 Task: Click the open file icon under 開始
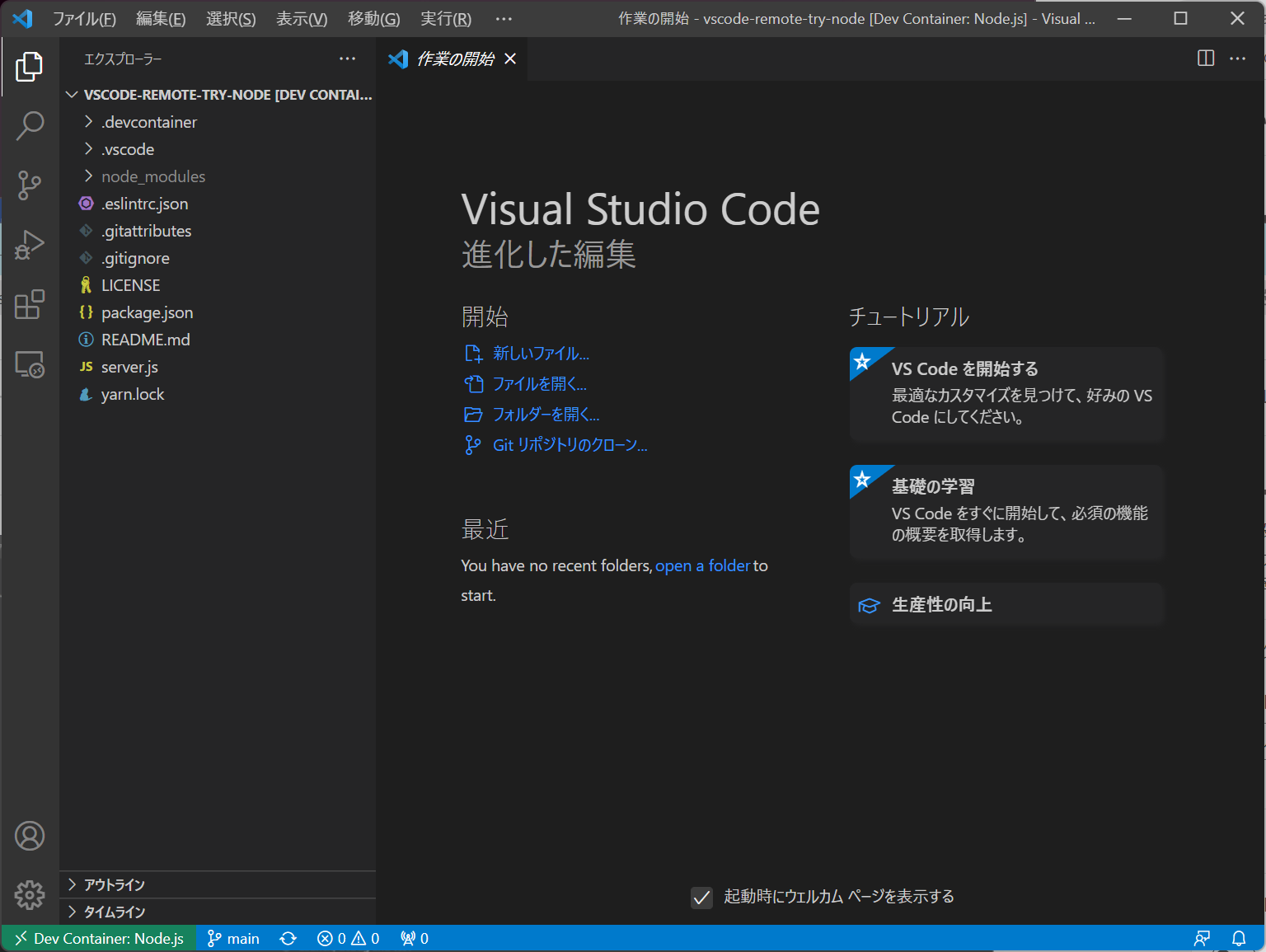pyautogui.click(x=473, y=384)
